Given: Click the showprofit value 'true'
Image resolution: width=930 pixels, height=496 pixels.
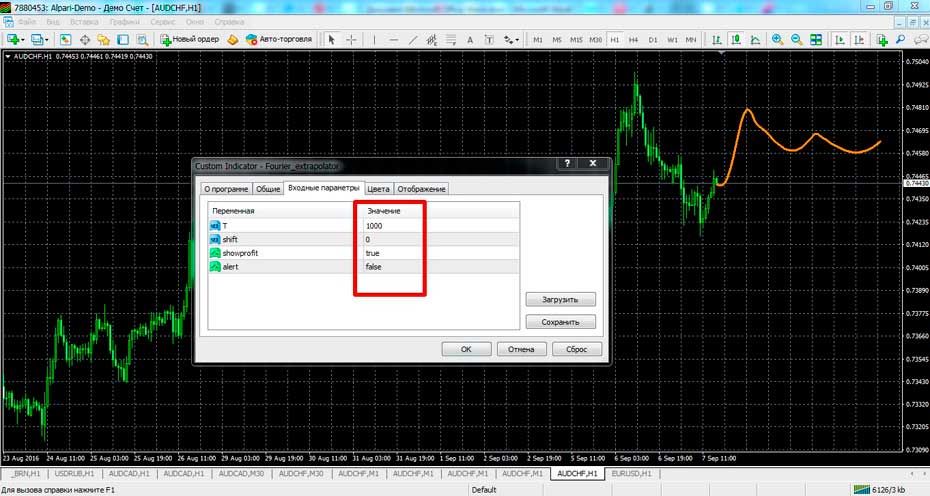Looking at the screenshot, I should click(373, 253).
